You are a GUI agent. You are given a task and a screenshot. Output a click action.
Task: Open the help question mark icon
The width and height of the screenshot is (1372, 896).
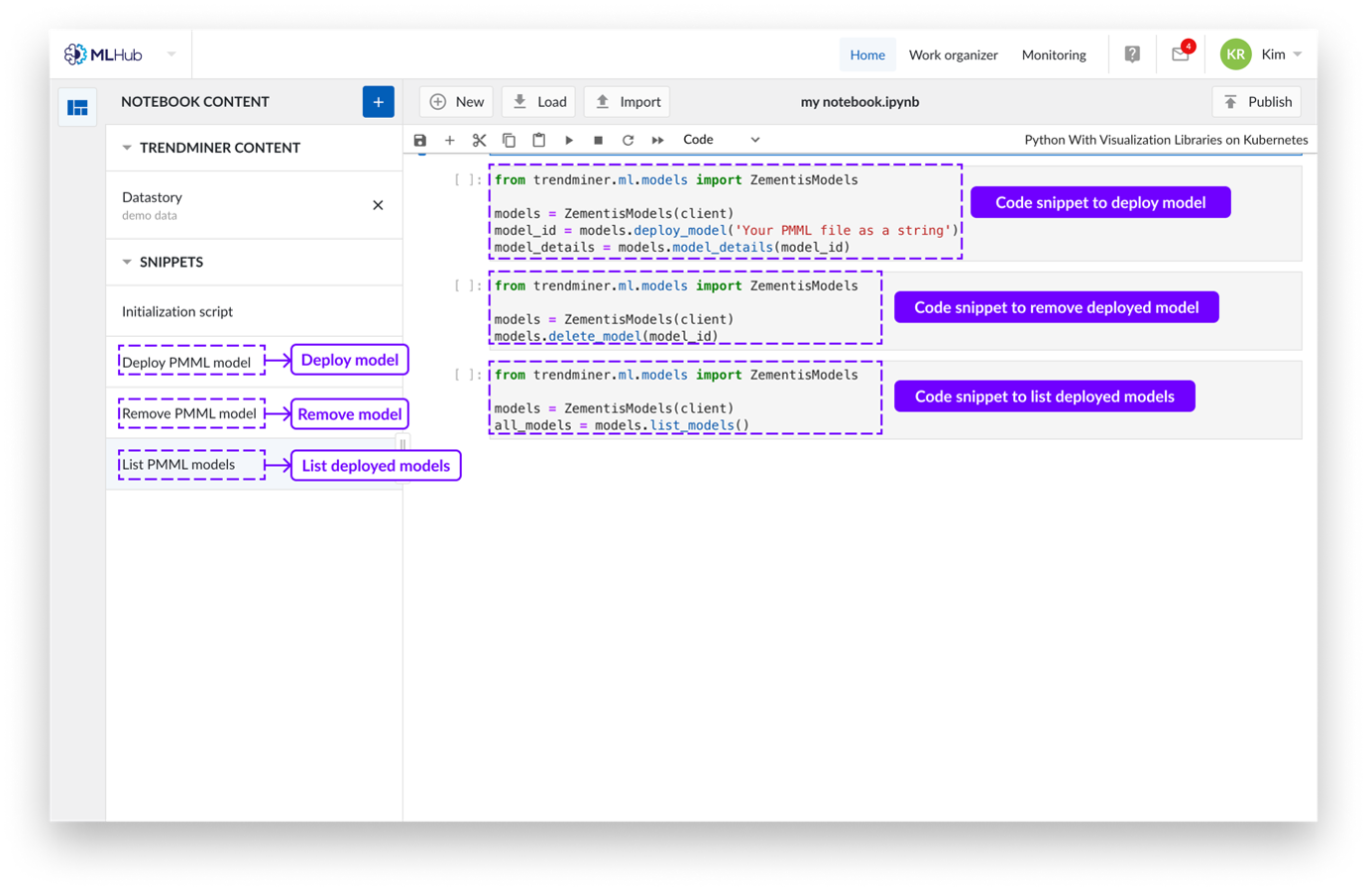click(1132, 55)
